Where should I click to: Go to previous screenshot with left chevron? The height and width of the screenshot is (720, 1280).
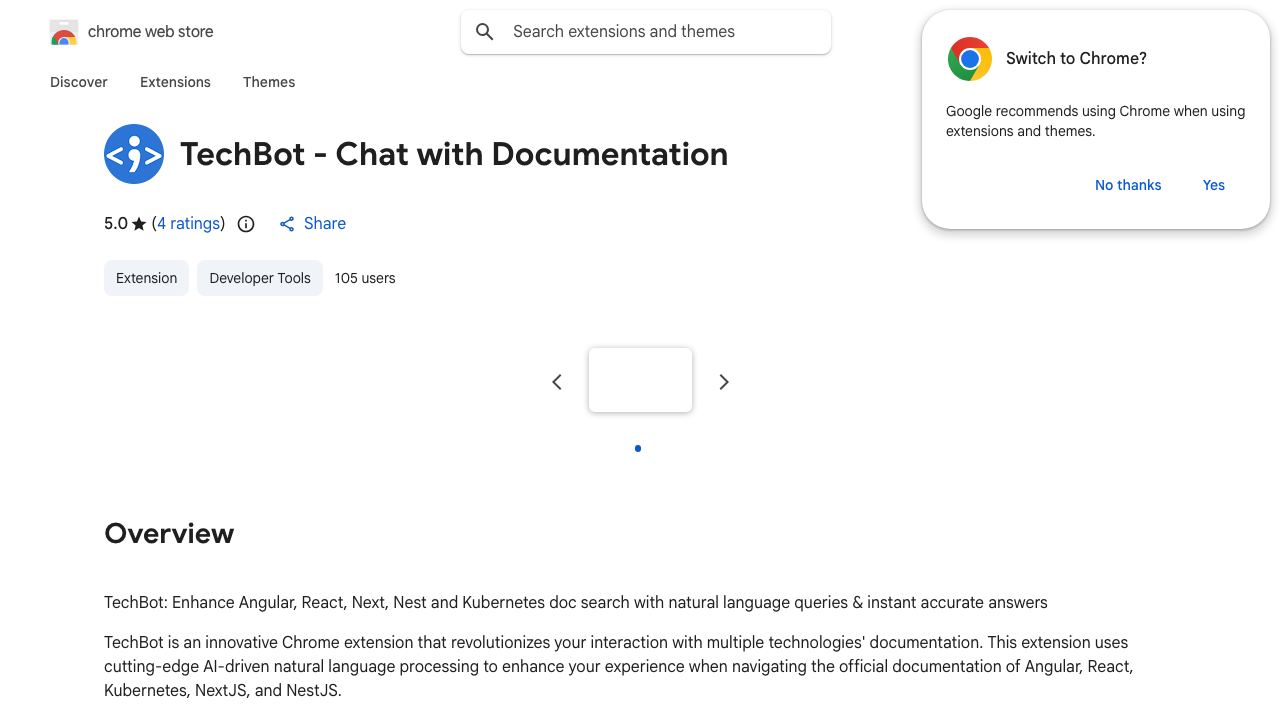tap(557, 382)
